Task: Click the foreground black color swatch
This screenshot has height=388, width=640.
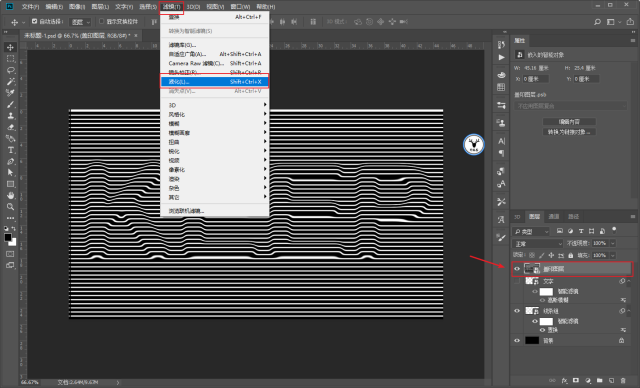Action: [8, 237]
